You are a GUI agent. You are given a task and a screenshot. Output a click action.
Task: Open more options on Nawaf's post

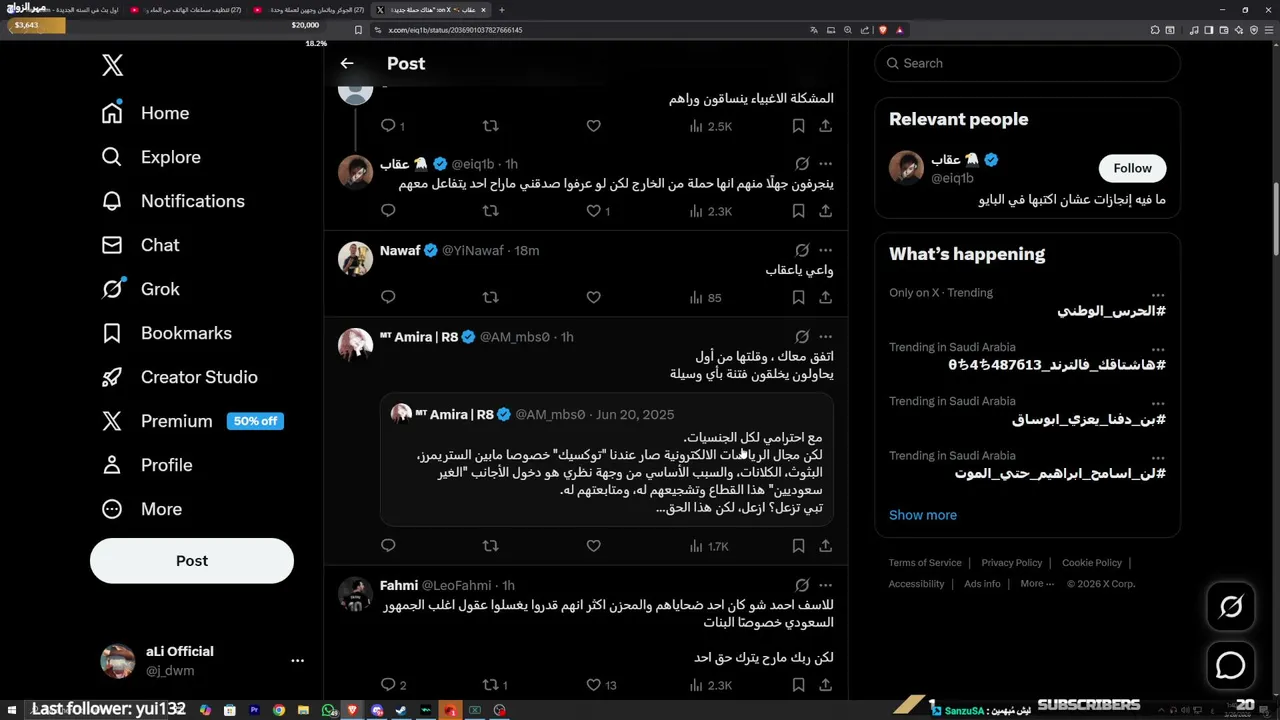[x=825, y=250]
